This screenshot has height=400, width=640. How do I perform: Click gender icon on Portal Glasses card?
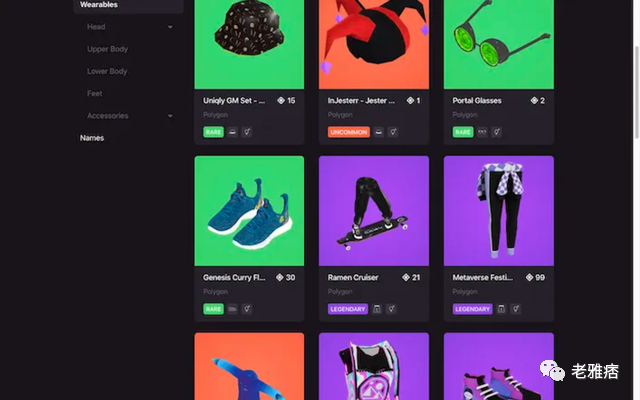click(497, 132)
